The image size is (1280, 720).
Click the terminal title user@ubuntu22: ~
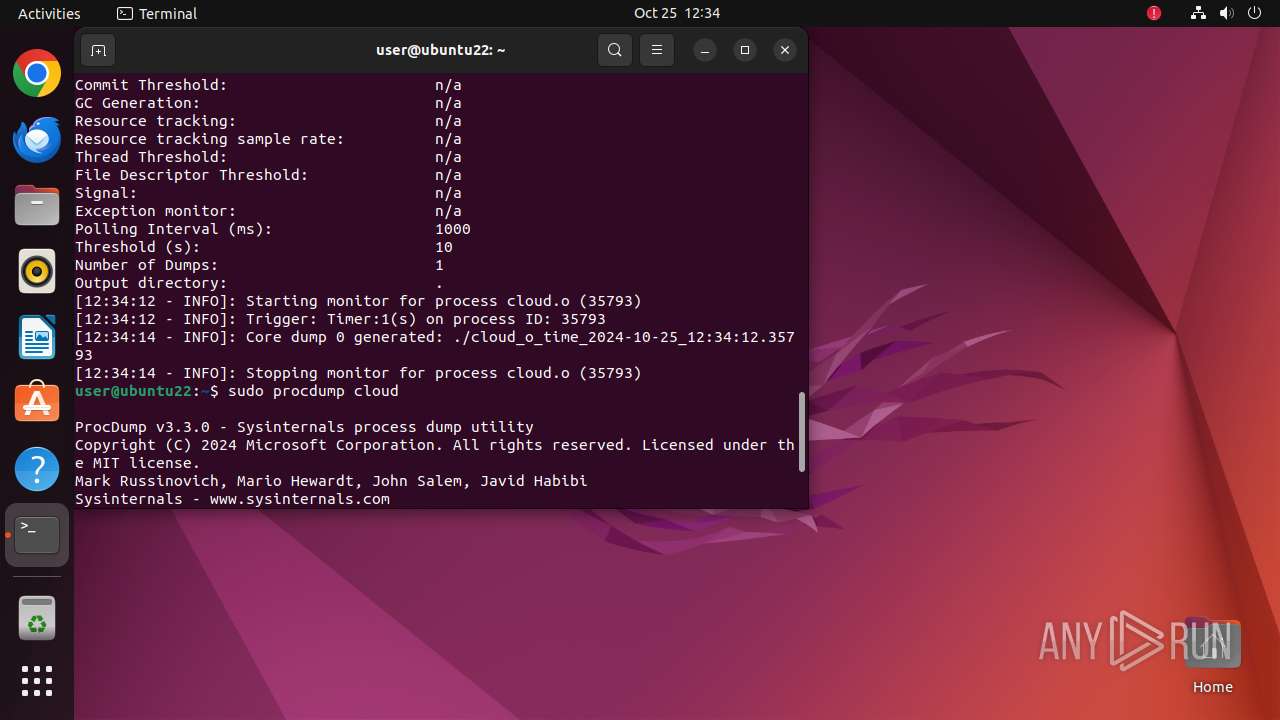pos(441,50)
